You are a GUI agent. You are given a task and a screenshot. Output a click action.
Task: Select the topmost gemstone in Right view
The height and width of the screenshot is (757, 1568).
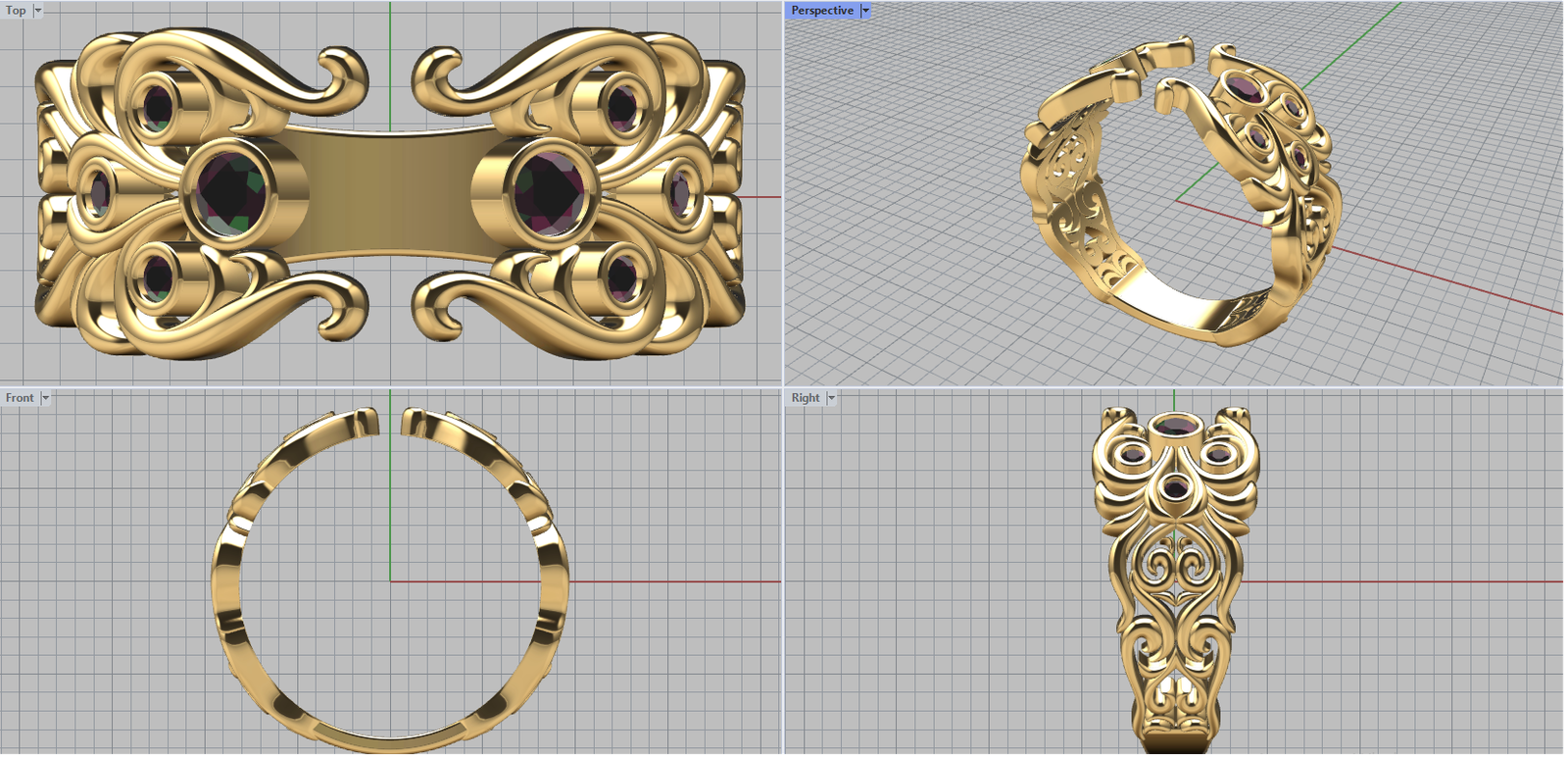[1176, 427]
